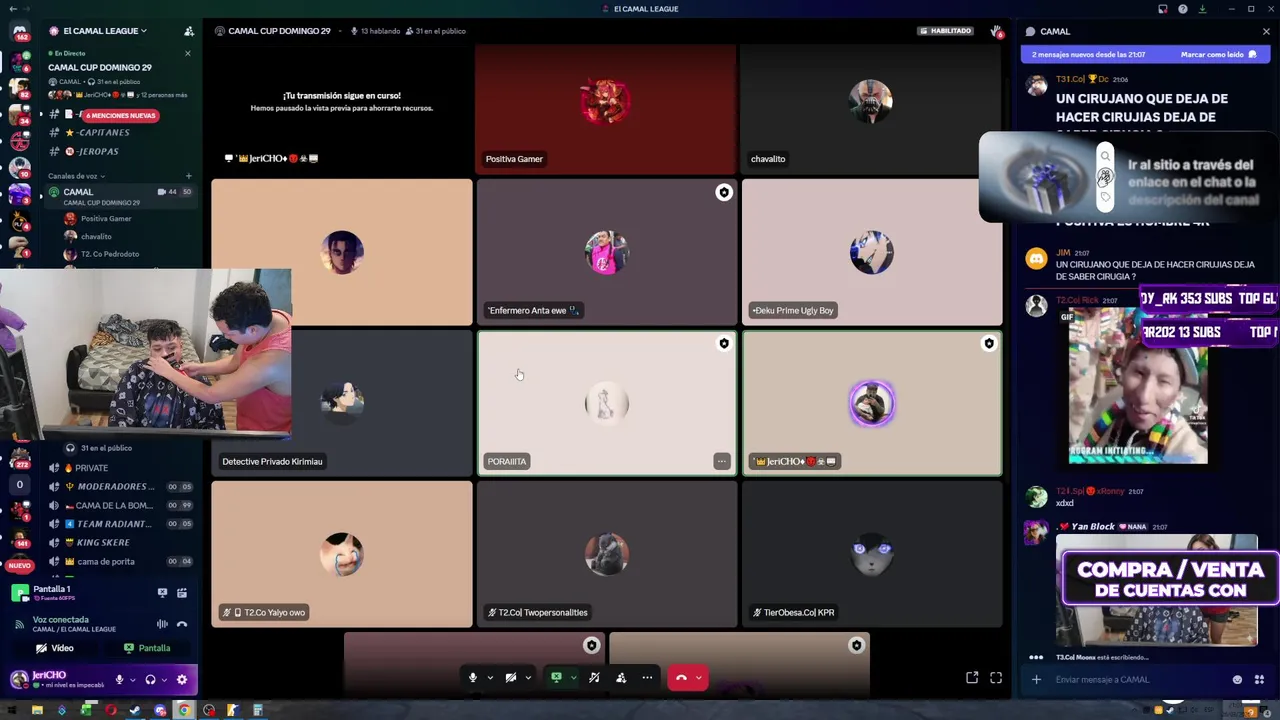
Task: Open apps icon at right of message box
Action: (1260, 680)
